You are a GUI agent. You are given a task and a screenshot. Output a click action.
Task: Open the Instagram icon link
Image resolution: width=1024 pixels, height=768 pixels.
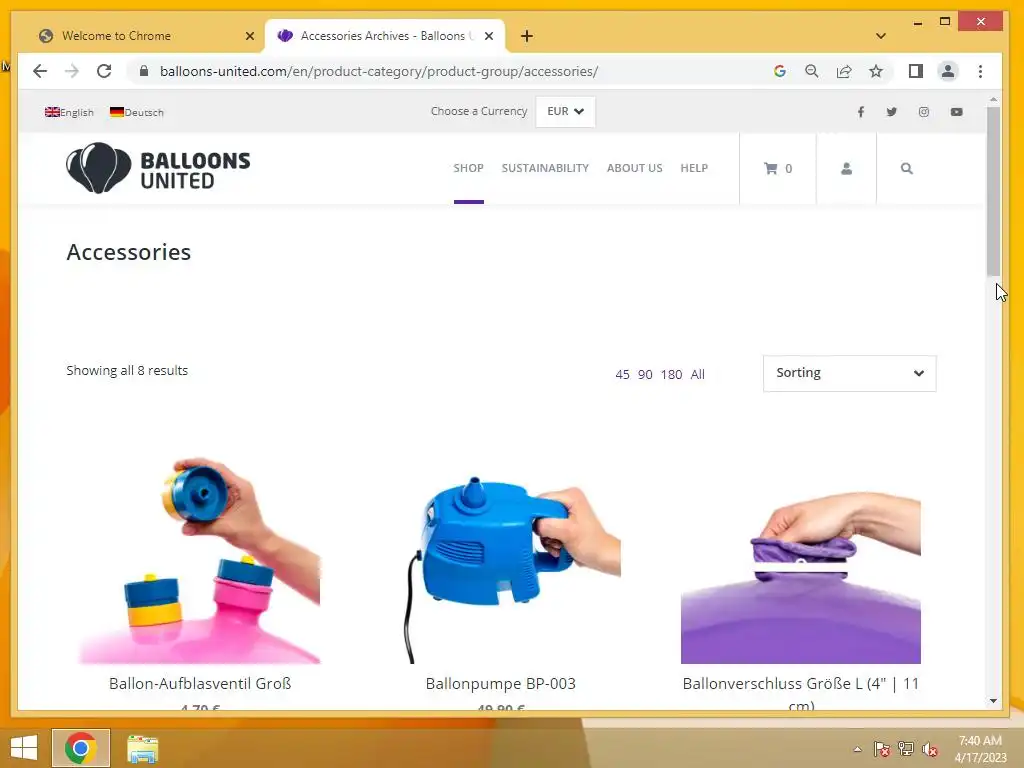[923, 112]
